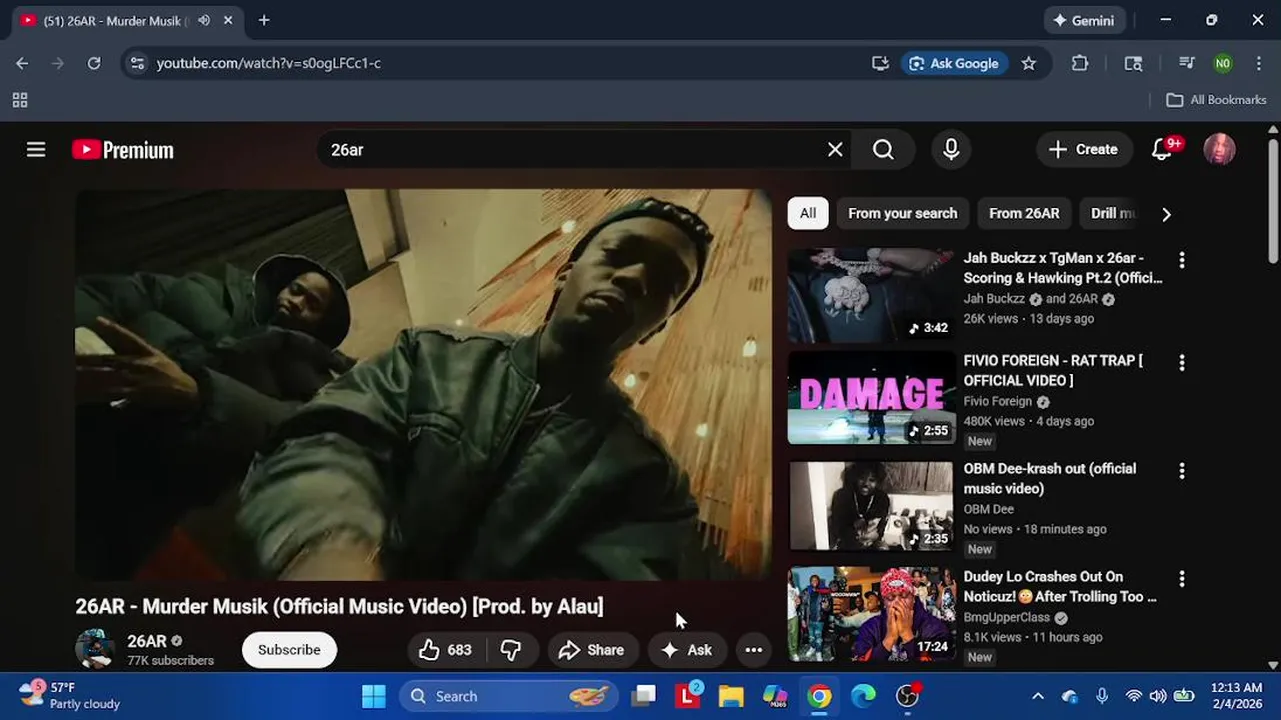1281x720 pixels.
Task: Bookmark this page with star
Action: coord(1028,63)
